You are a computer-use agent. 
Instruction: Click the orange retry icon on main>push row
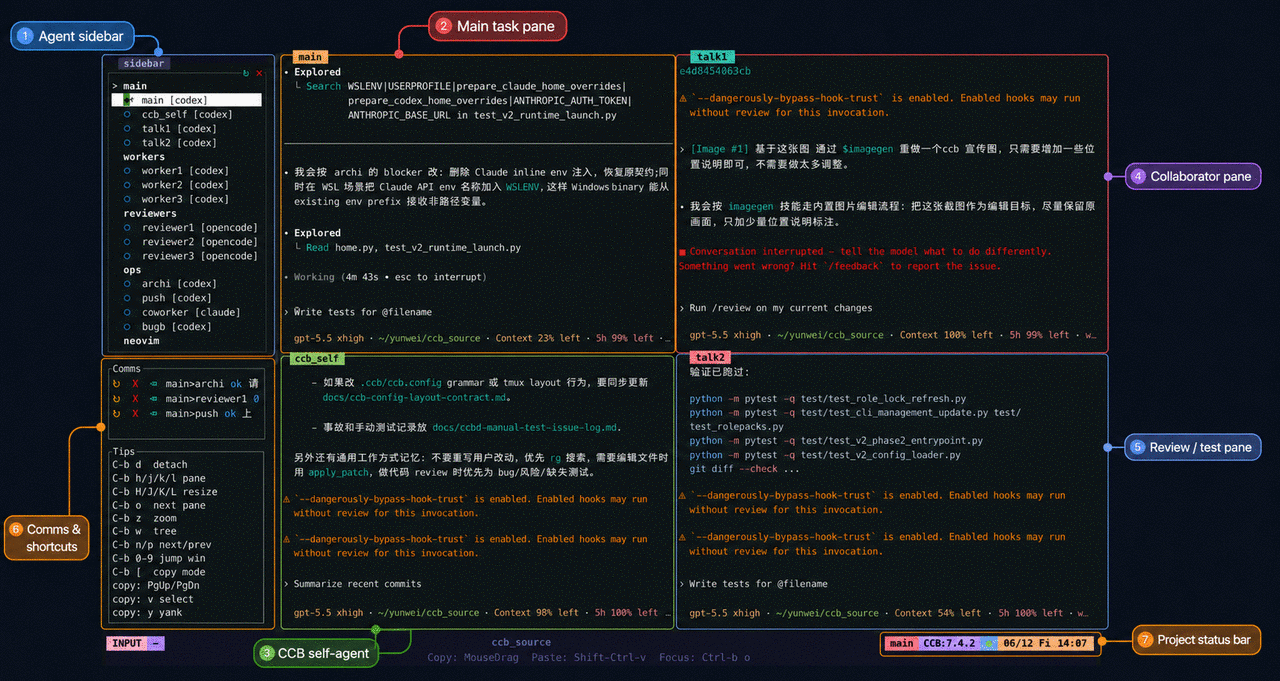117,413
